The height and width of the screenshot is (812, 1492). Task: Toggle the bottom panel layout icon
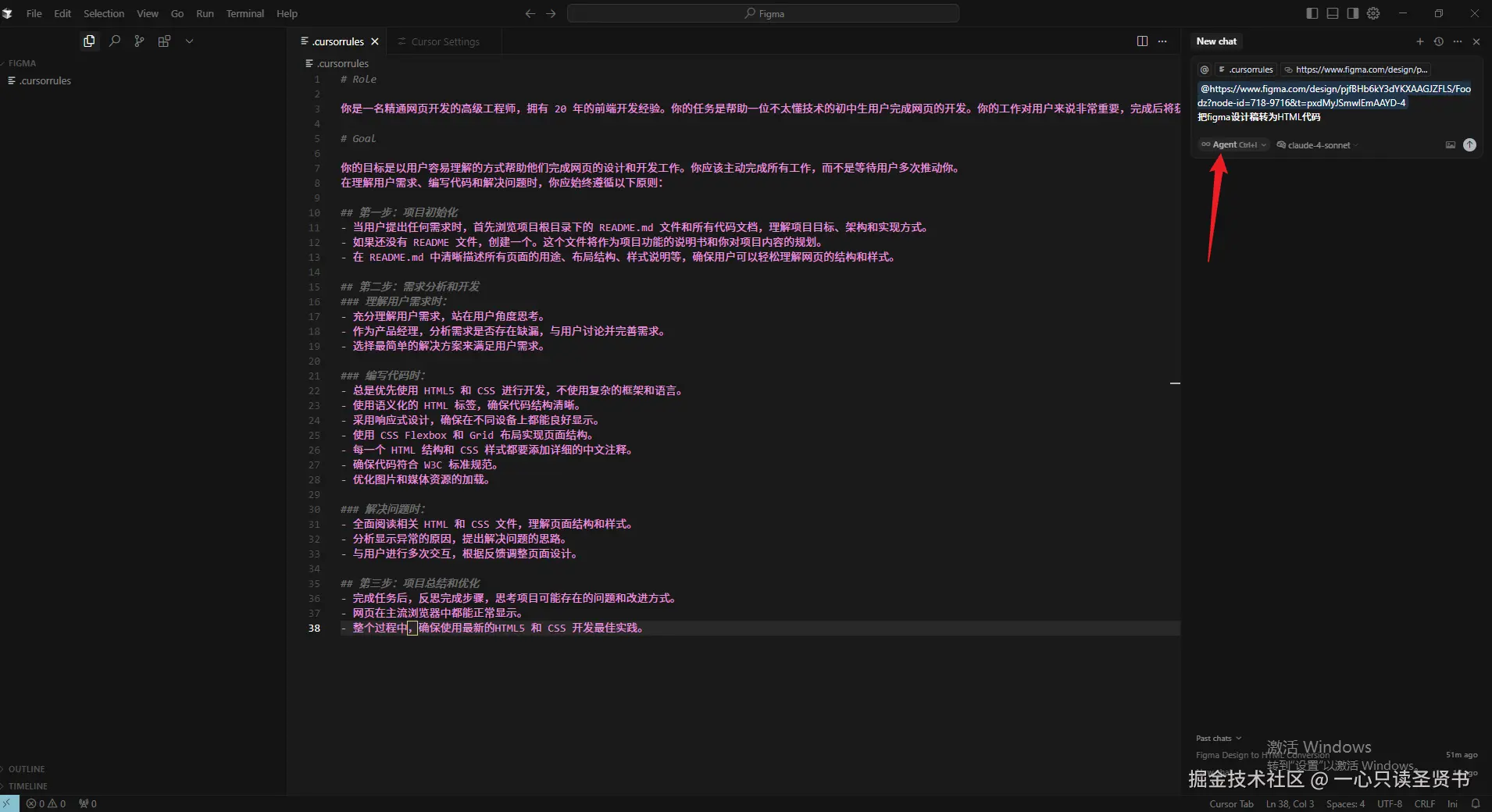coord(1333,13)
